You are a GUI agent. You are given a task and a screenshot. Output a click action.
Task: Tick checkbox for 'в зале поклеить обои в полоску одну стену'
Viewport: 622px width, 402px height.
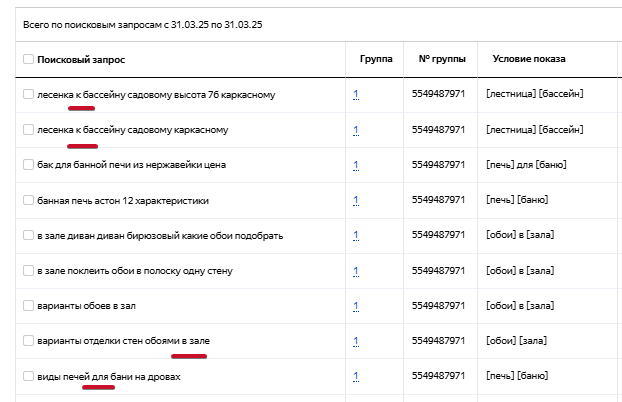tap(28, 270)
